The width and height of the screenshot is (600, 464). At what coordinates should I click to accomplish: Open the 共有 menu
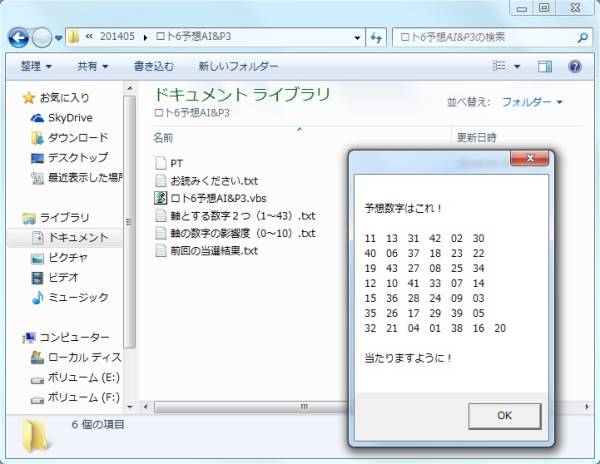pyautogui.click(x=92, y=66)
